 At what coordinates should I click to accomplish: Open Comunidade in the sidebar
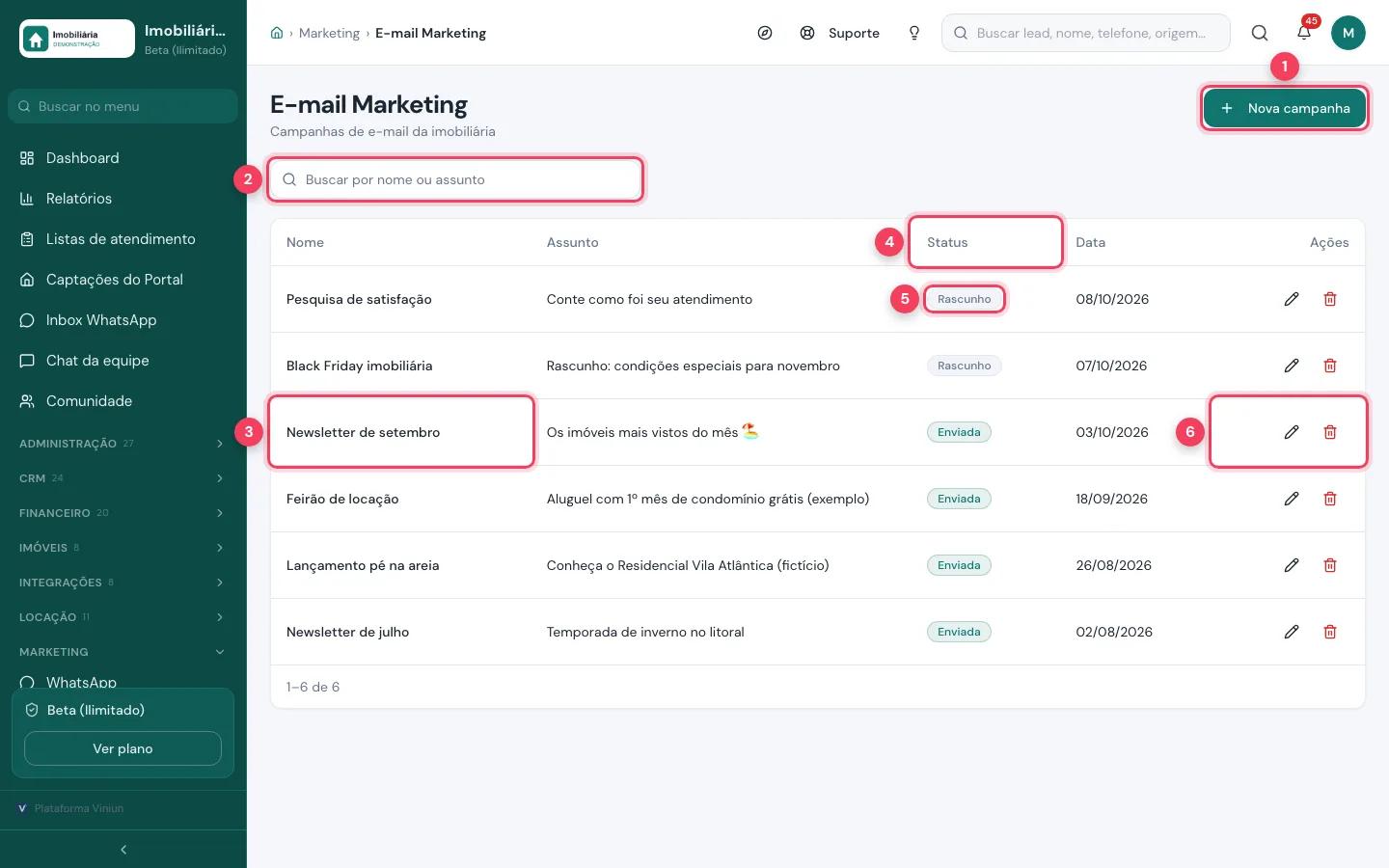tap(123, 401)
